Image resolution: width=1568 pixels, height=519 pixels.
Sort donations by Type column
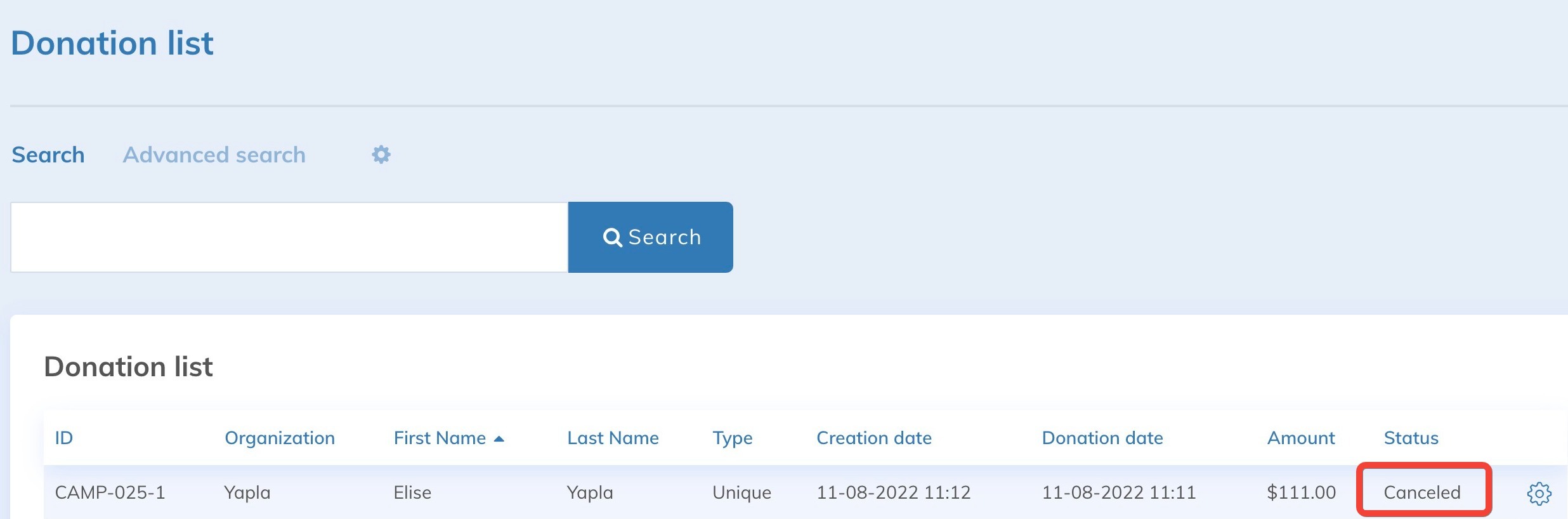coord(732,438)
